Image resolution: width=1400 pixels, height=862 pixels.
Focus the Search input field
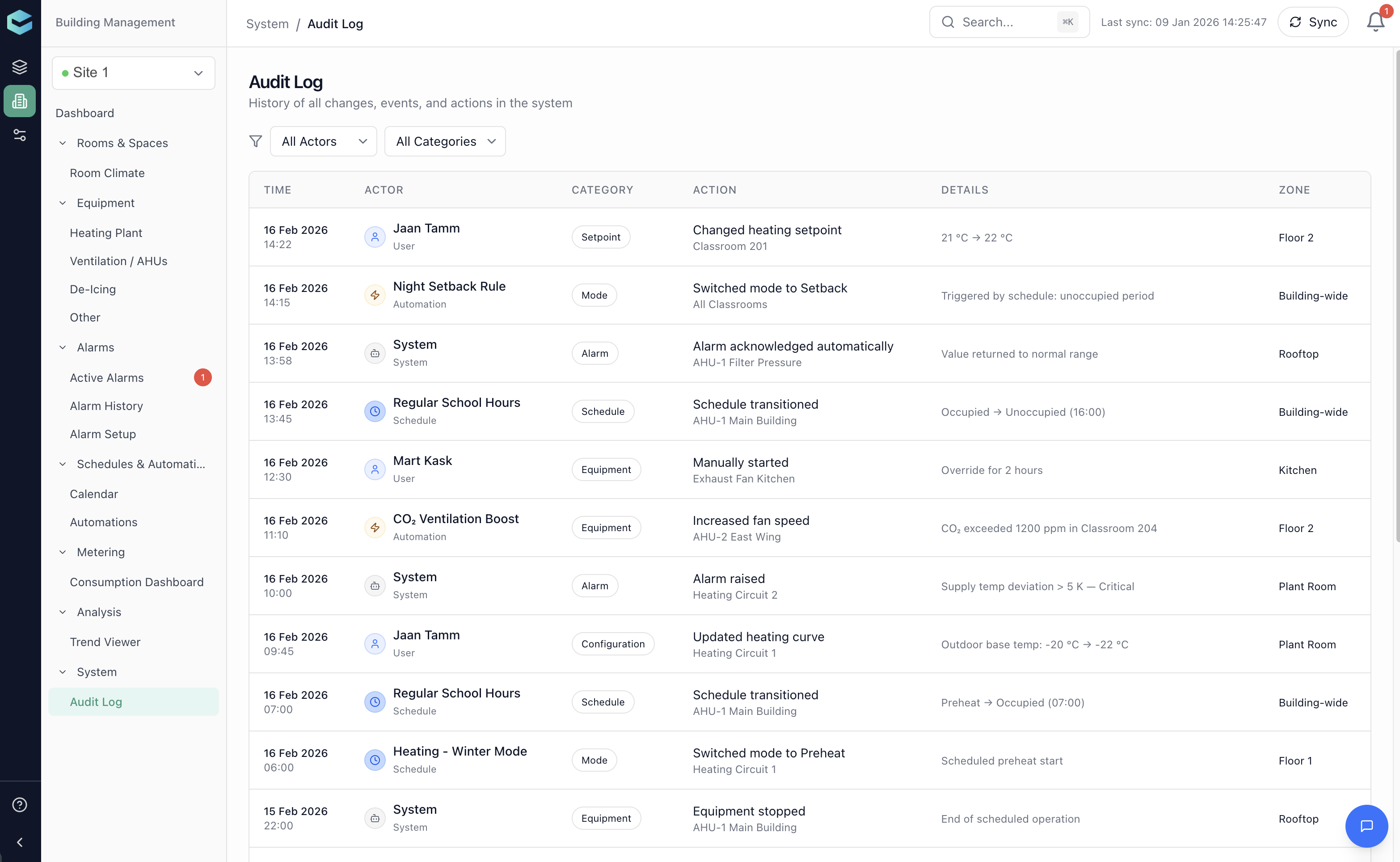pyautogui.click(x=1008, y=21)
